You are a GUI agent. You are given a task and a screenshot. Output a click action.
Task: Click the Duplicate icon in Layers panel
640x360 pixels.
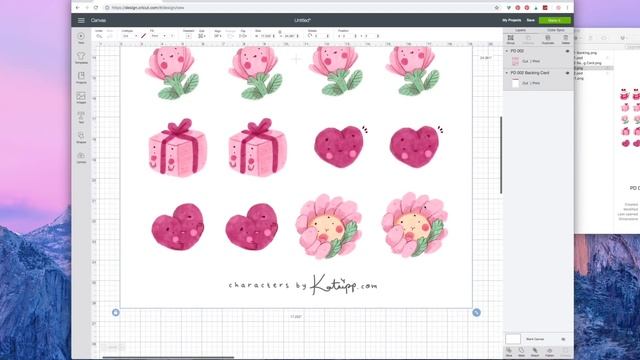click(x=548, y=39)
